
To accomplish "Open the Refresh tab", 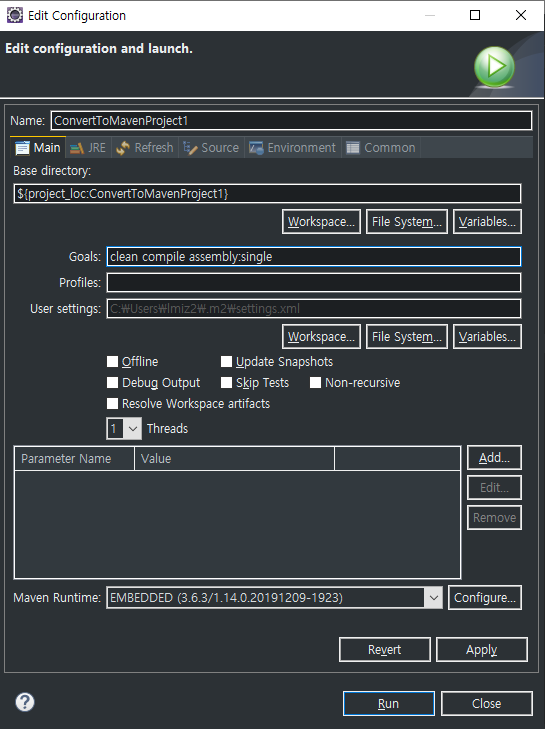I will coord(145,148).
